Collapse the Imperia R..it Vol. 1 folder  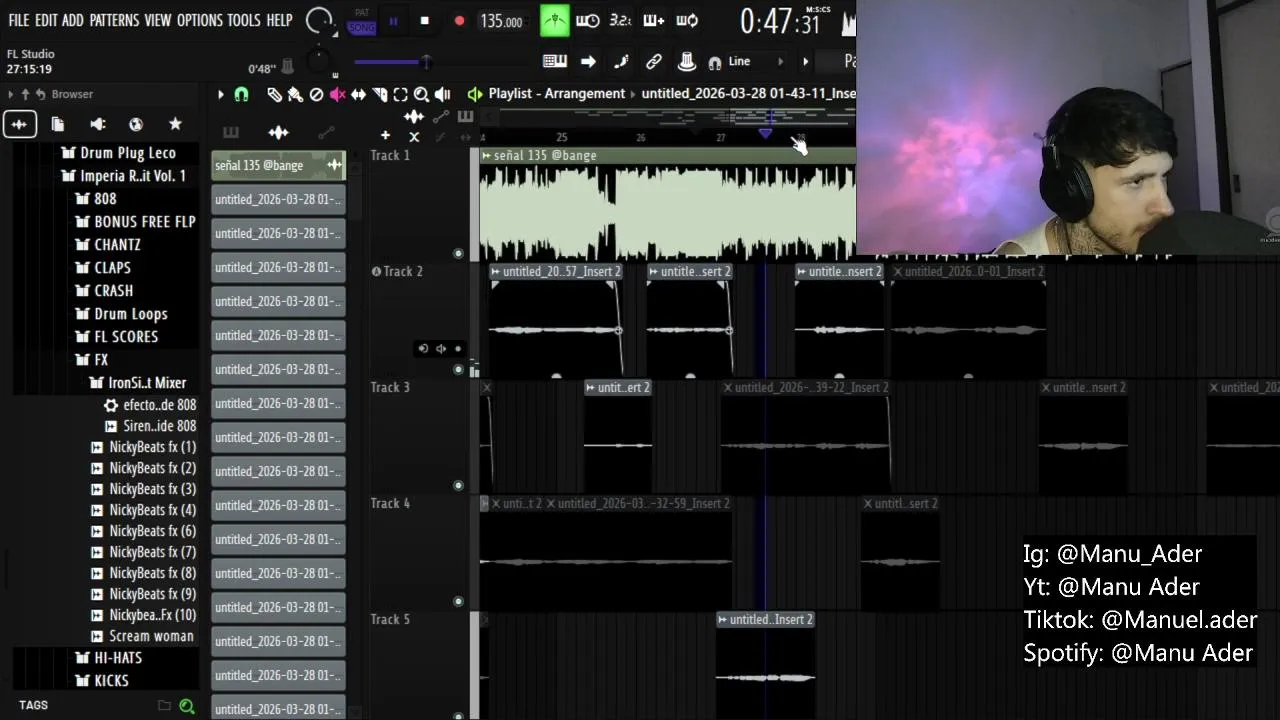click(x=124, y=176)
